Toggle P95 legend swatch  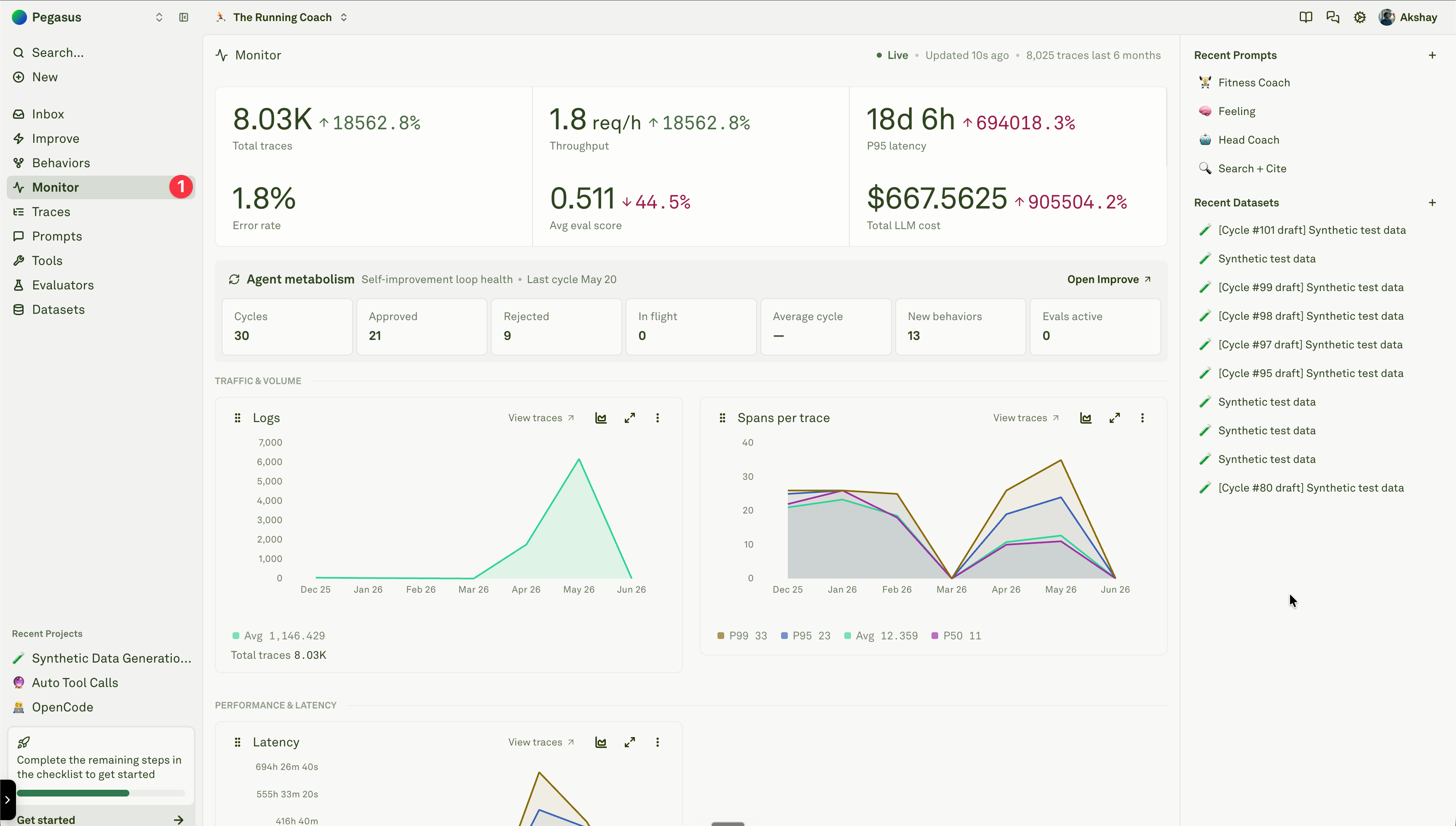coord(784,636)
